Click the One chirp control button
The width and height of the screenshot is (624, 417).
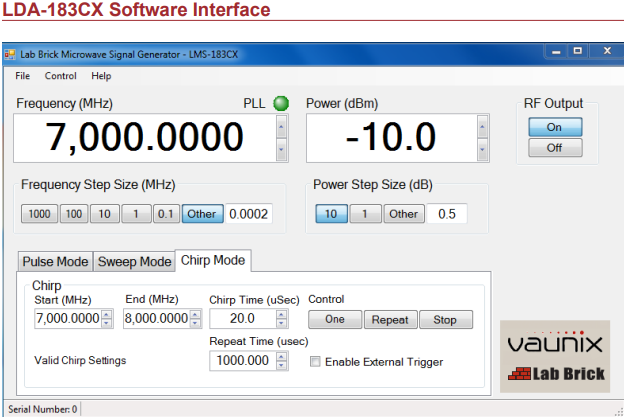335,320
